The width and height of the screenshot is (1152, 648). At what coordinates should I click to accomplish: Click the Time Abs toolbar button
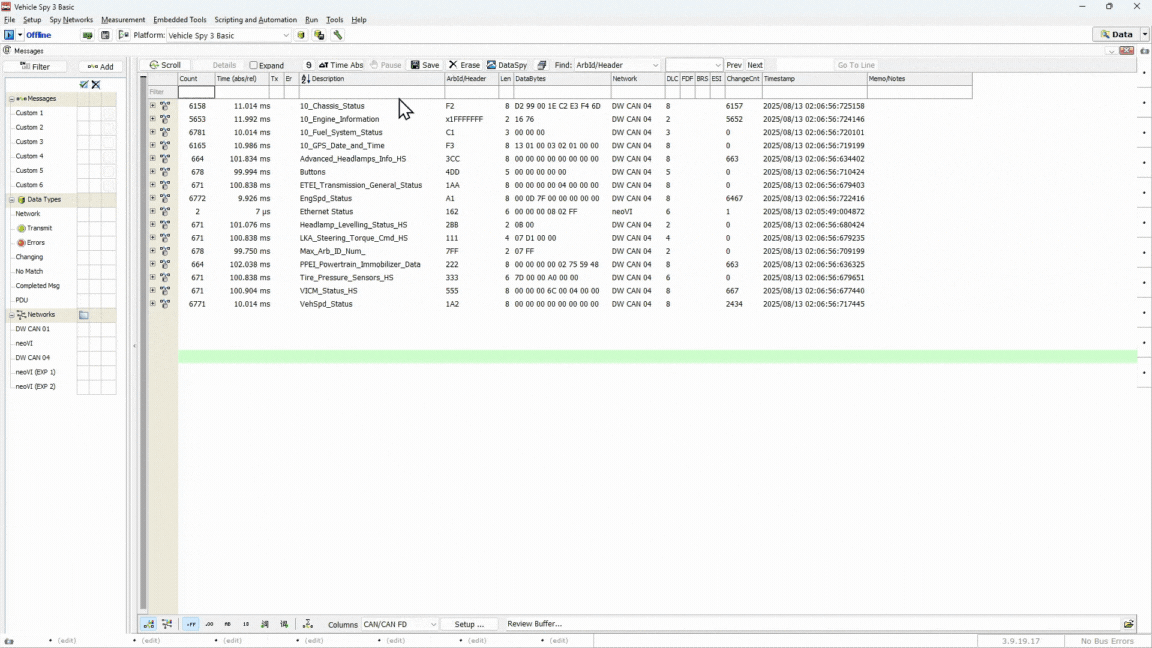341,65
